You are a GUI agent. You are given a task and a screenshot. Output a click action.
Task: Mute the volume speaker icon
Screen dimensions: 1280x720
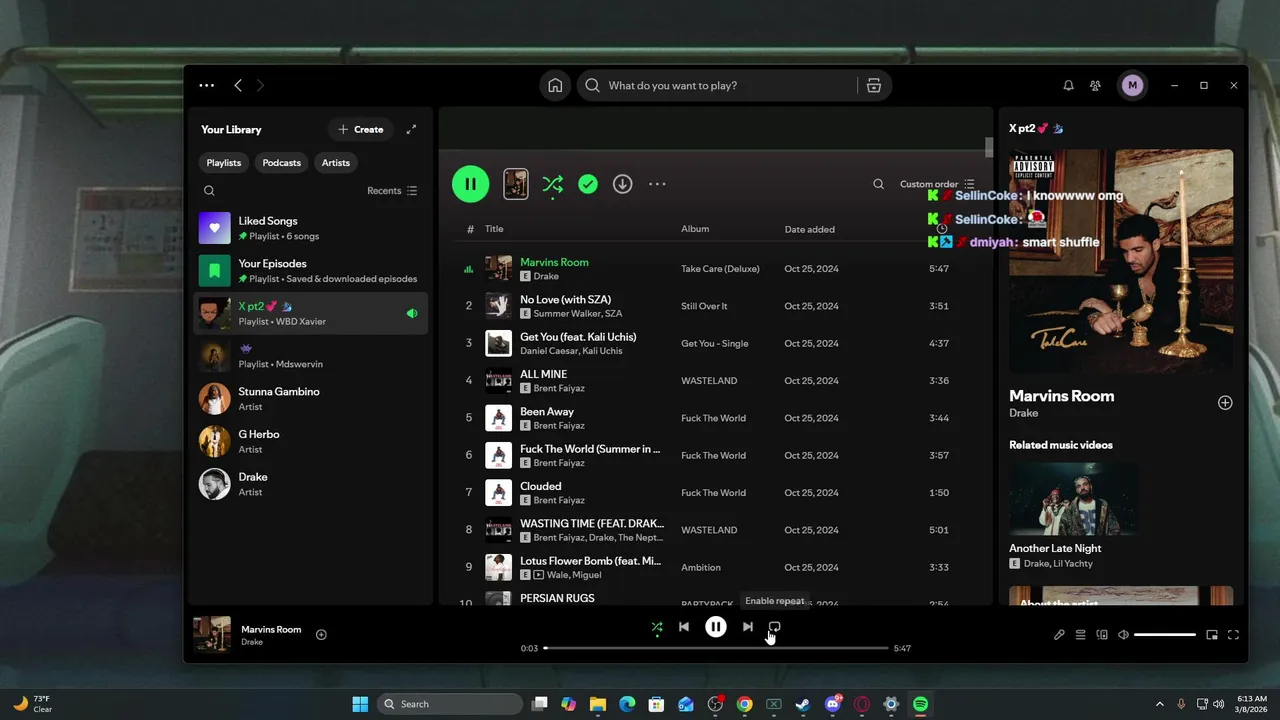pyautogui.click(x=1123, y=635)
